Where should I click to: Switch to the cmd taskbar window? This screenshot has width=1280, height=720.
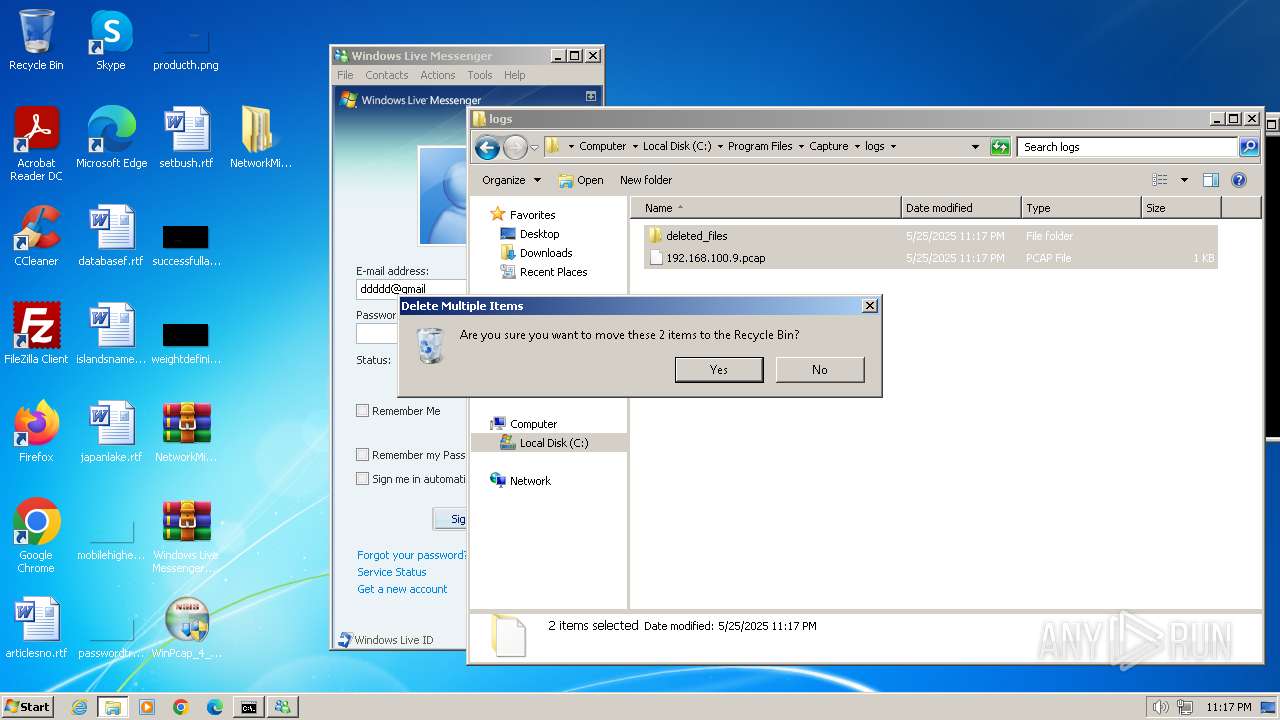248,707
